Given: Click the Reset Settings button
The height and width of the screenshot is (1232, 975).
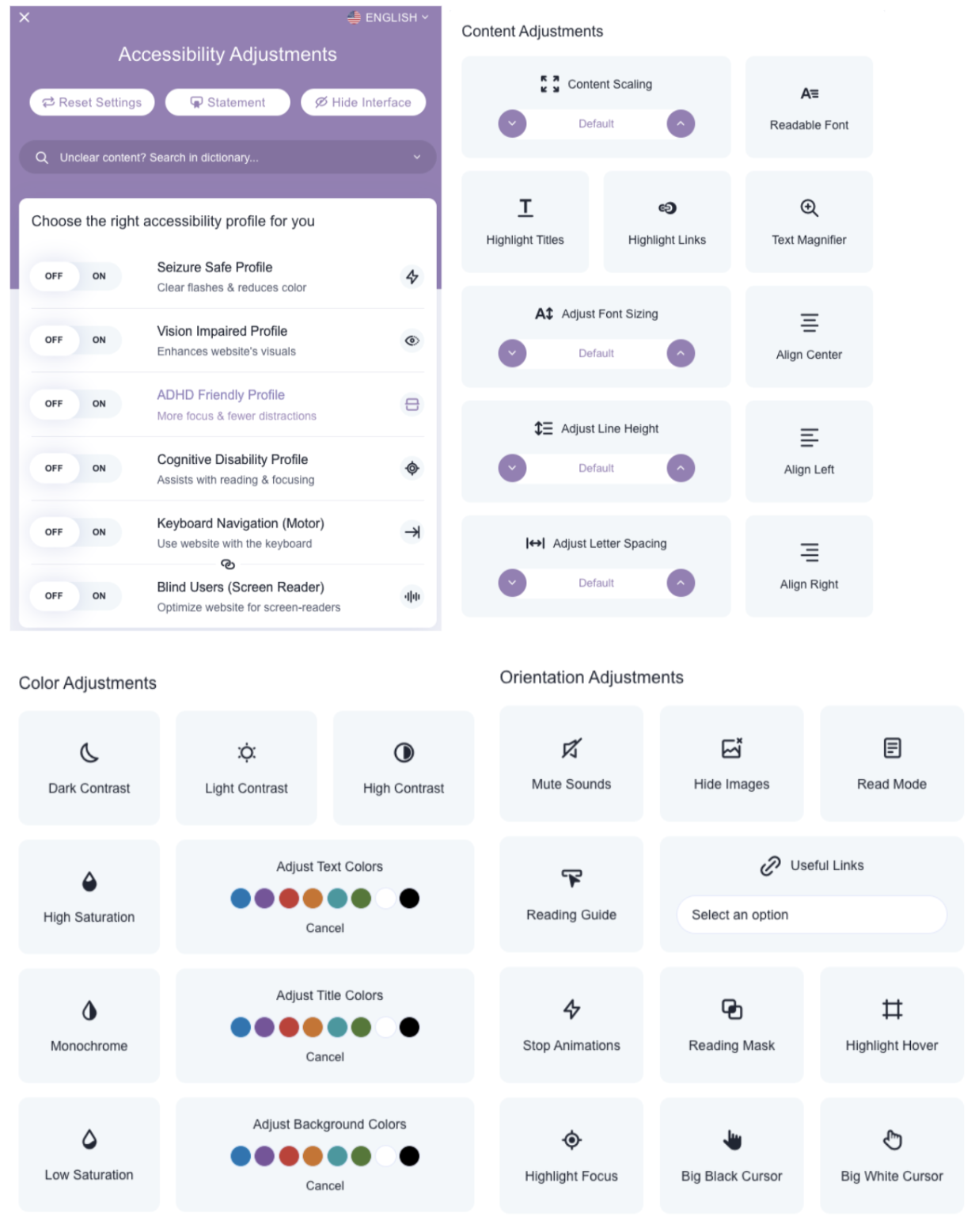Looking at the screenshot, I should 92,102.
